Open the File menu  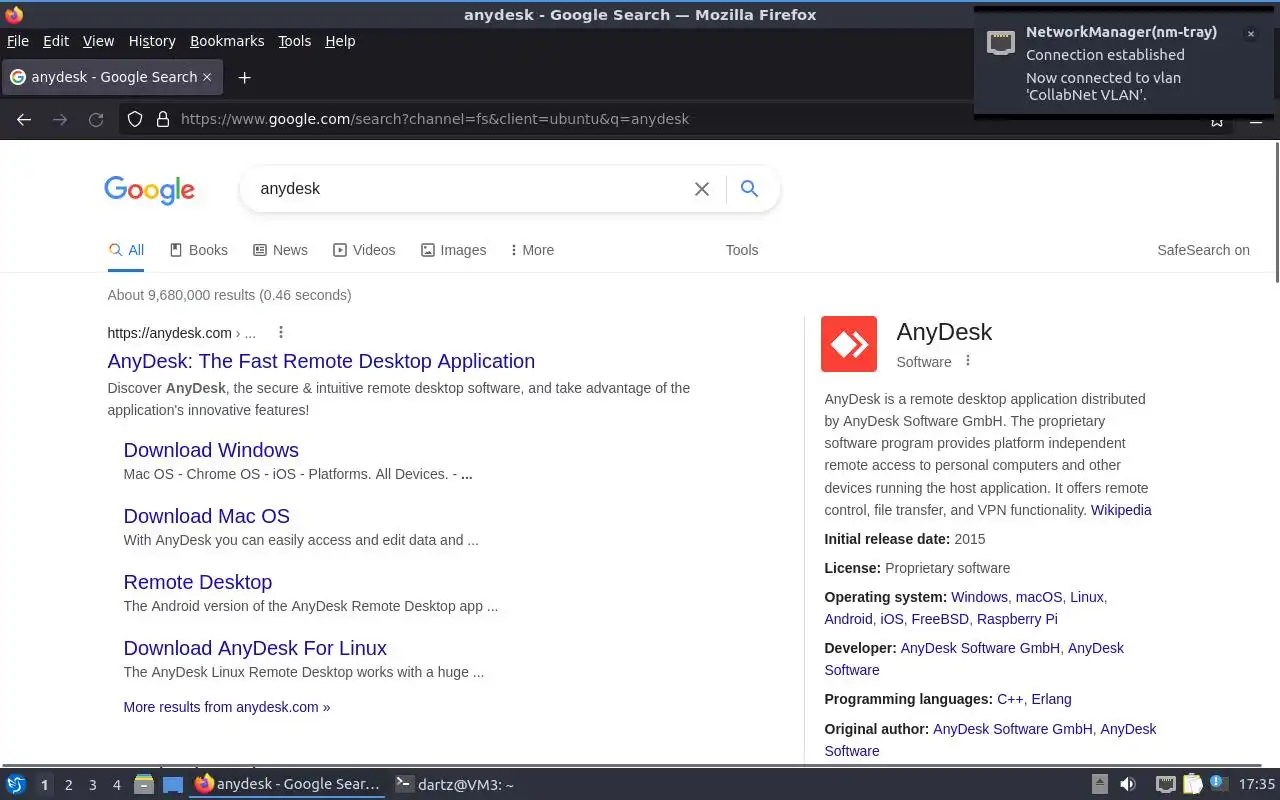click(x=18, y=41)
